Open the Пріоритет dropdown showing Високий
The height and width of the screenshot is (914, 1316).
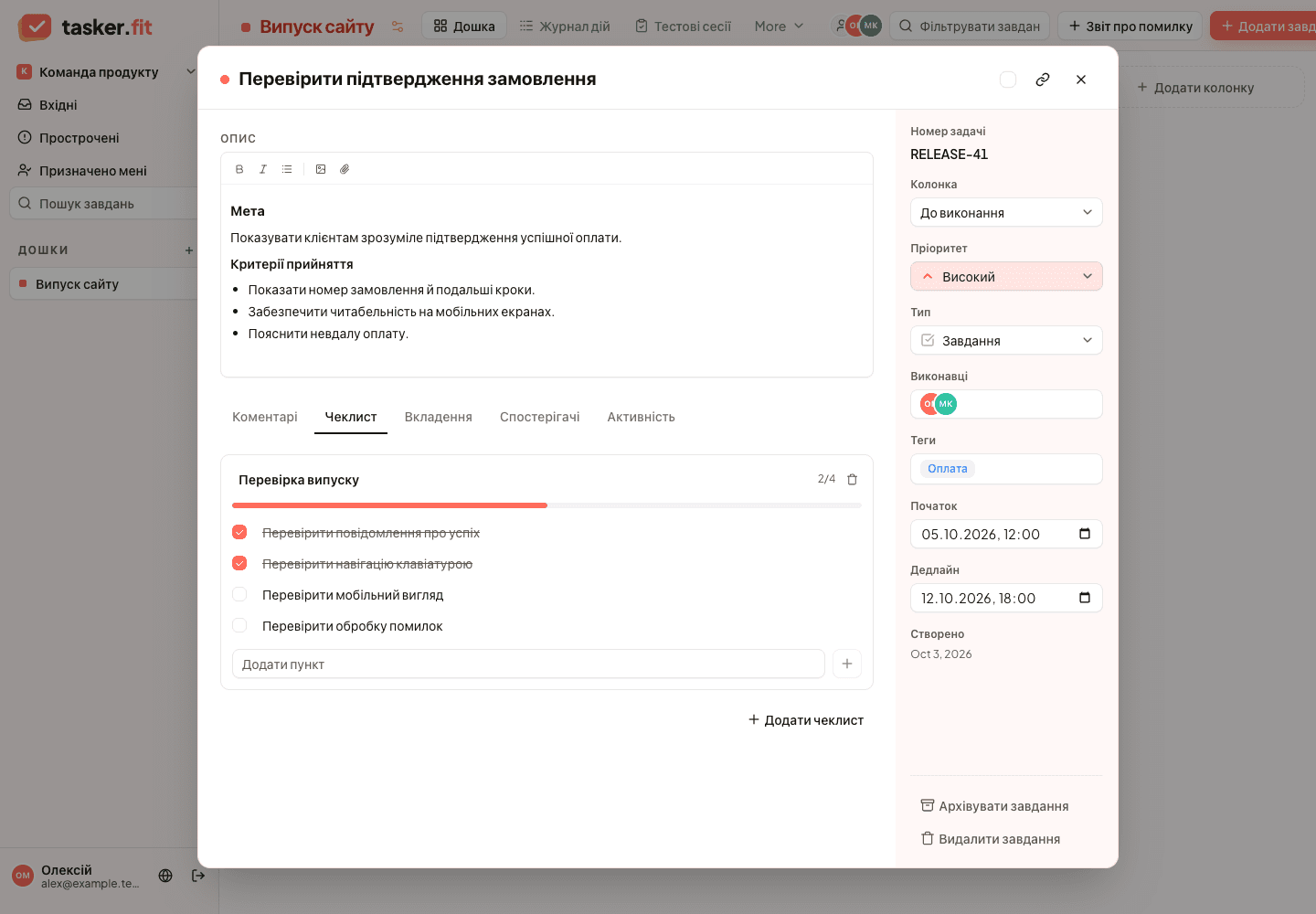click(x=1006, y=276)
